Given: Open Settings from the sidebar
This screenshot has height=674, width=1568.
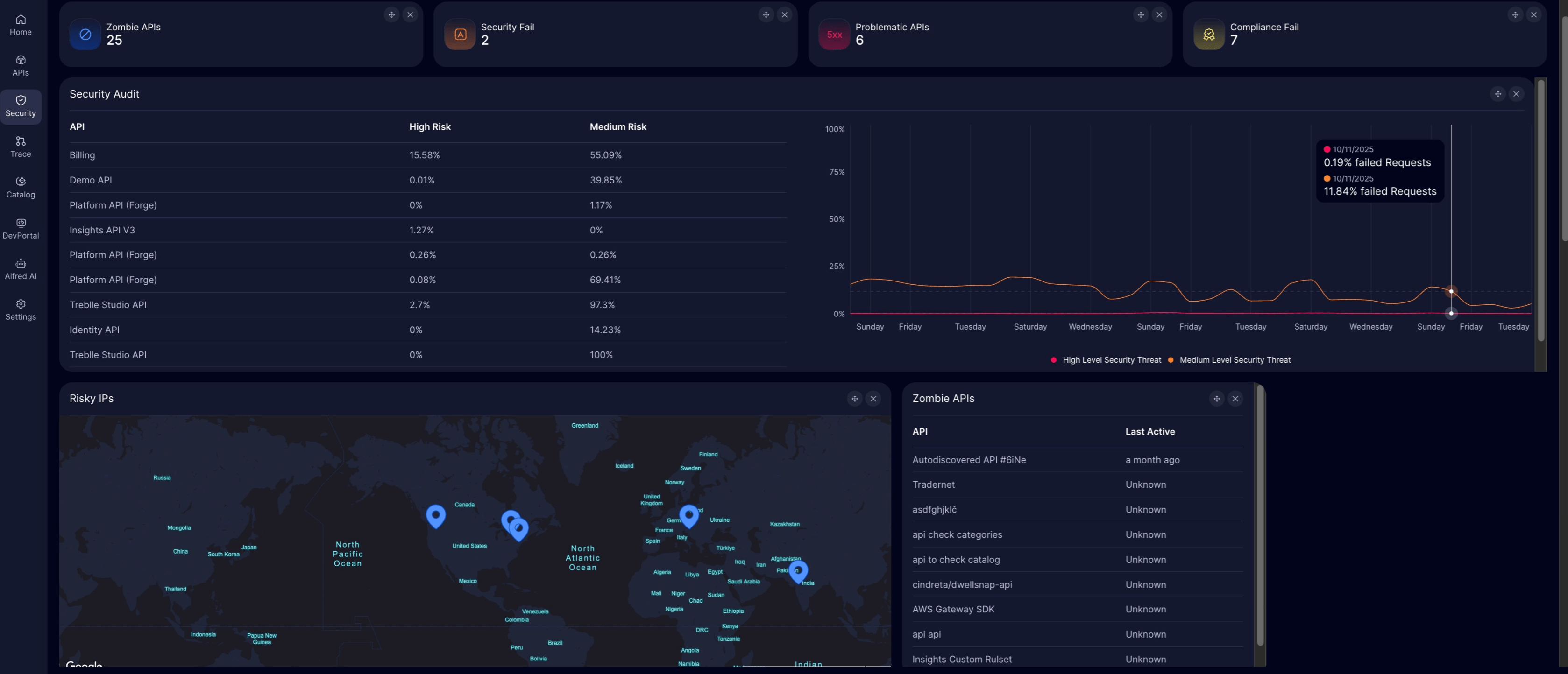Looking at the screenshot, I should click(x=20, y=309).
